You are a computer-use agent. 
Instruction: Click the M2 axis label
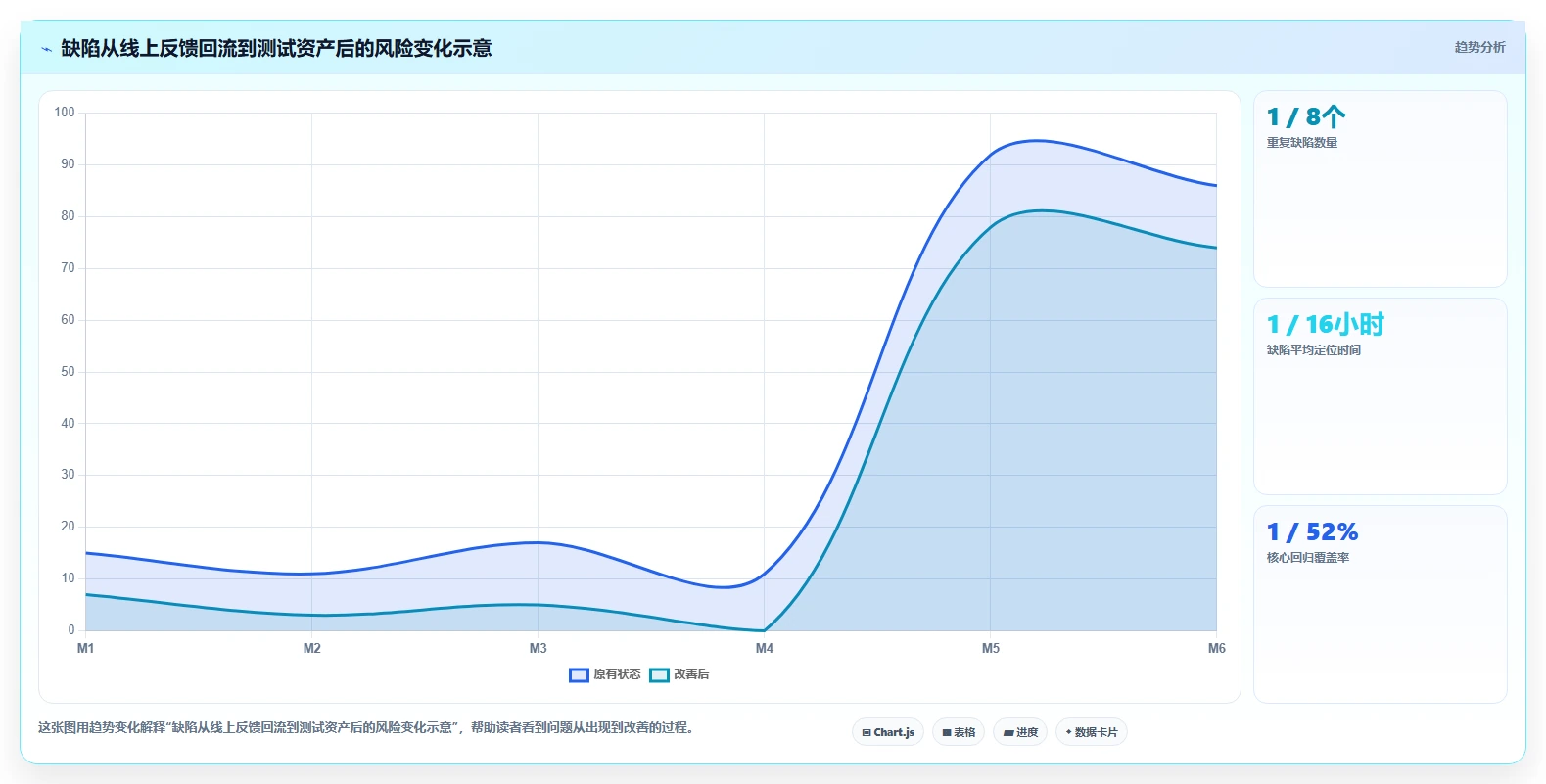tap(312, 648)
